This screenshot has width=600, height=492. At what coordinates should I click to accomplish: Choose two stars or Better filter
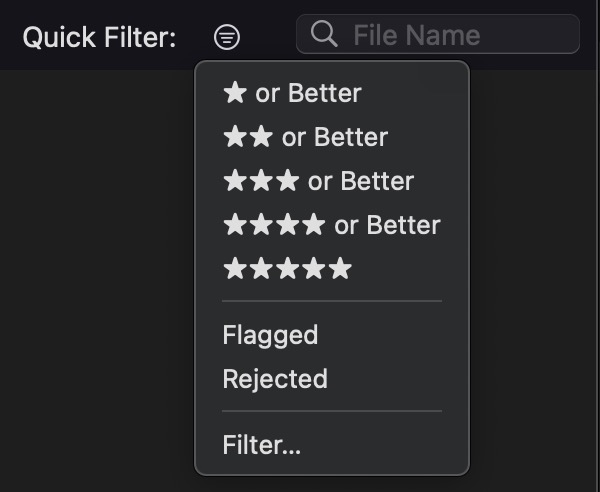coord(305,137)
